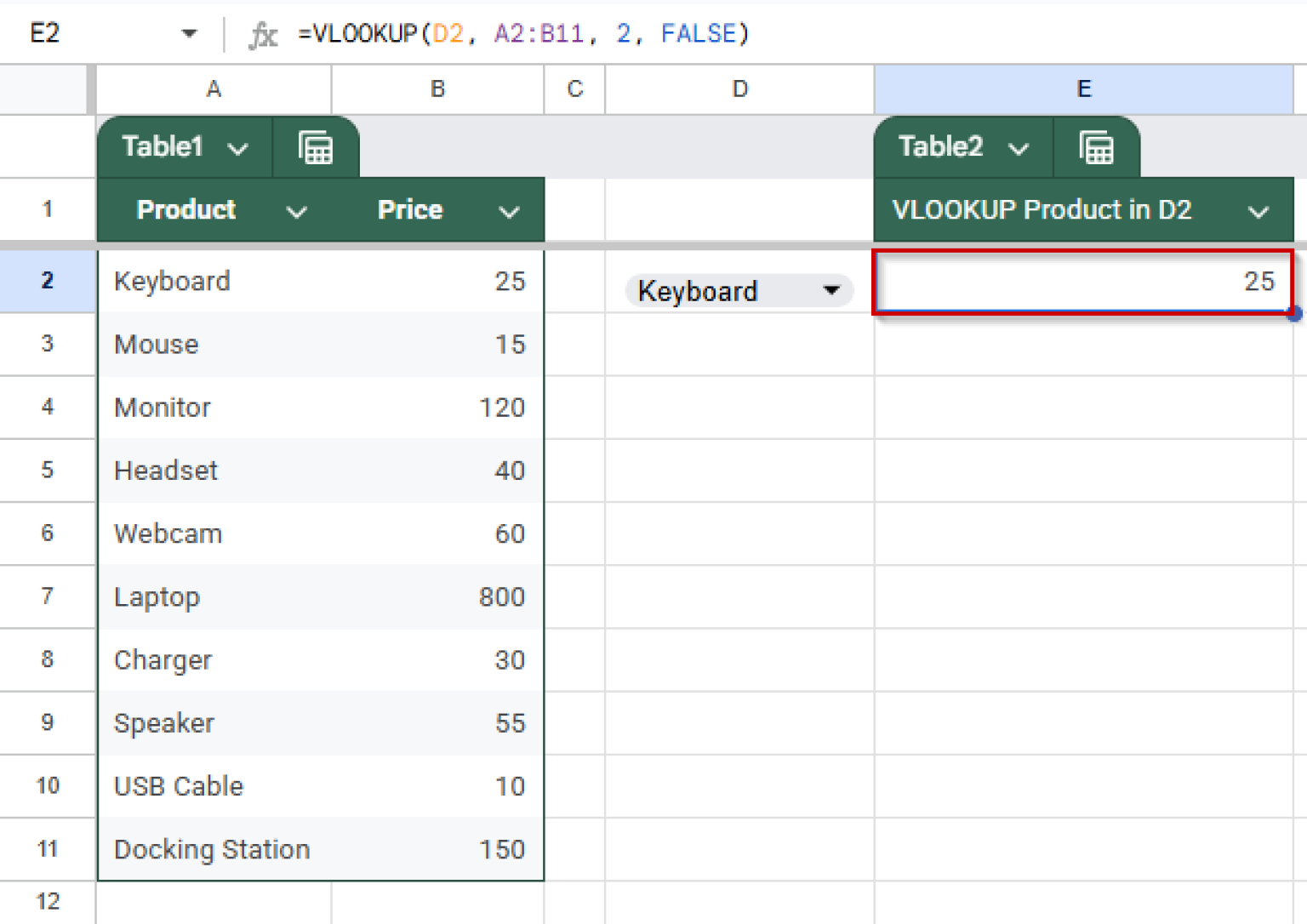This screenshot has height=924, width=1307.
Task: Open the Table2 options icon menu
Action: [x=1097, y=146]
